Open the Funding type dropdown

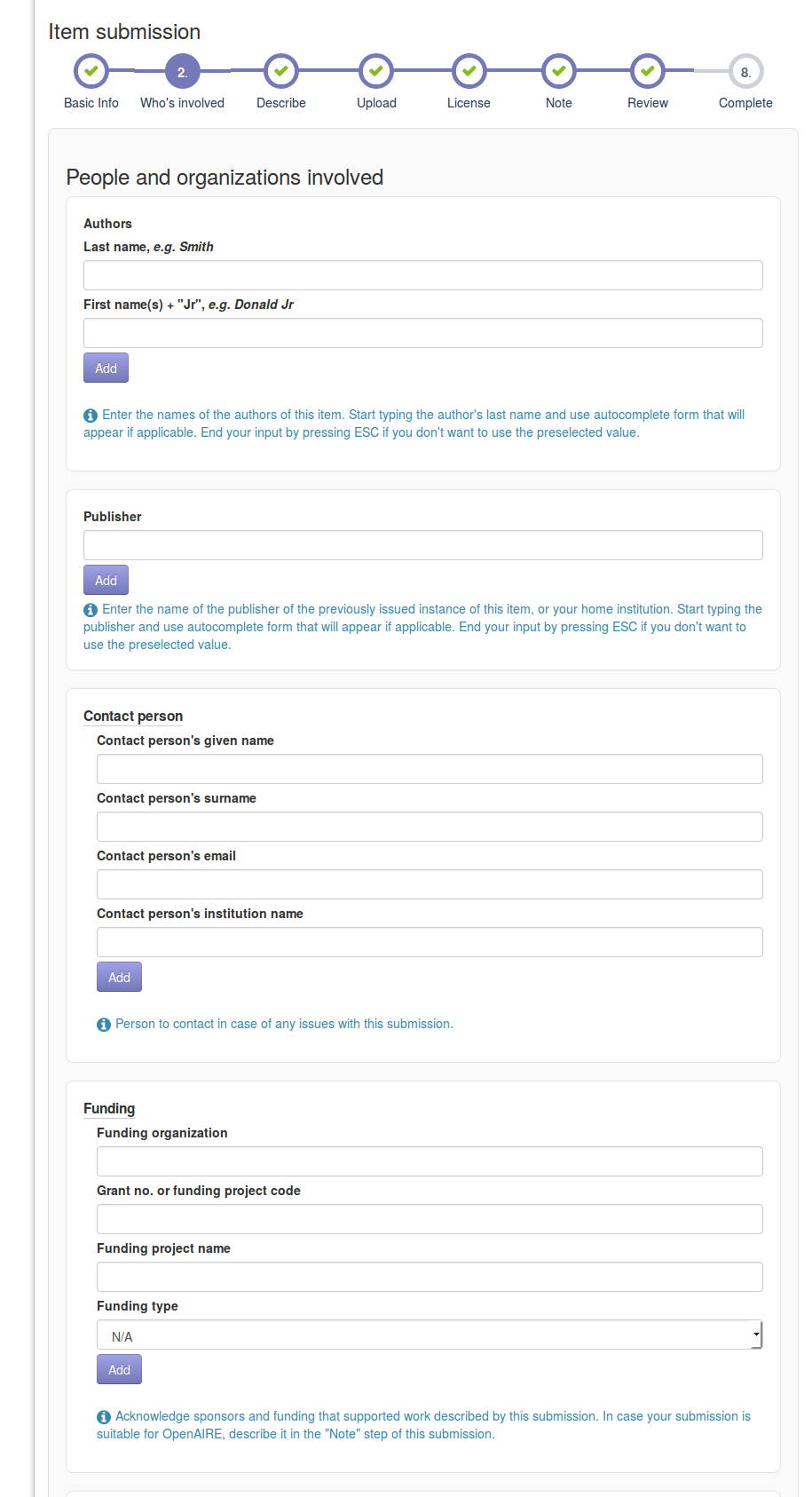click(x=429, y=1335)
